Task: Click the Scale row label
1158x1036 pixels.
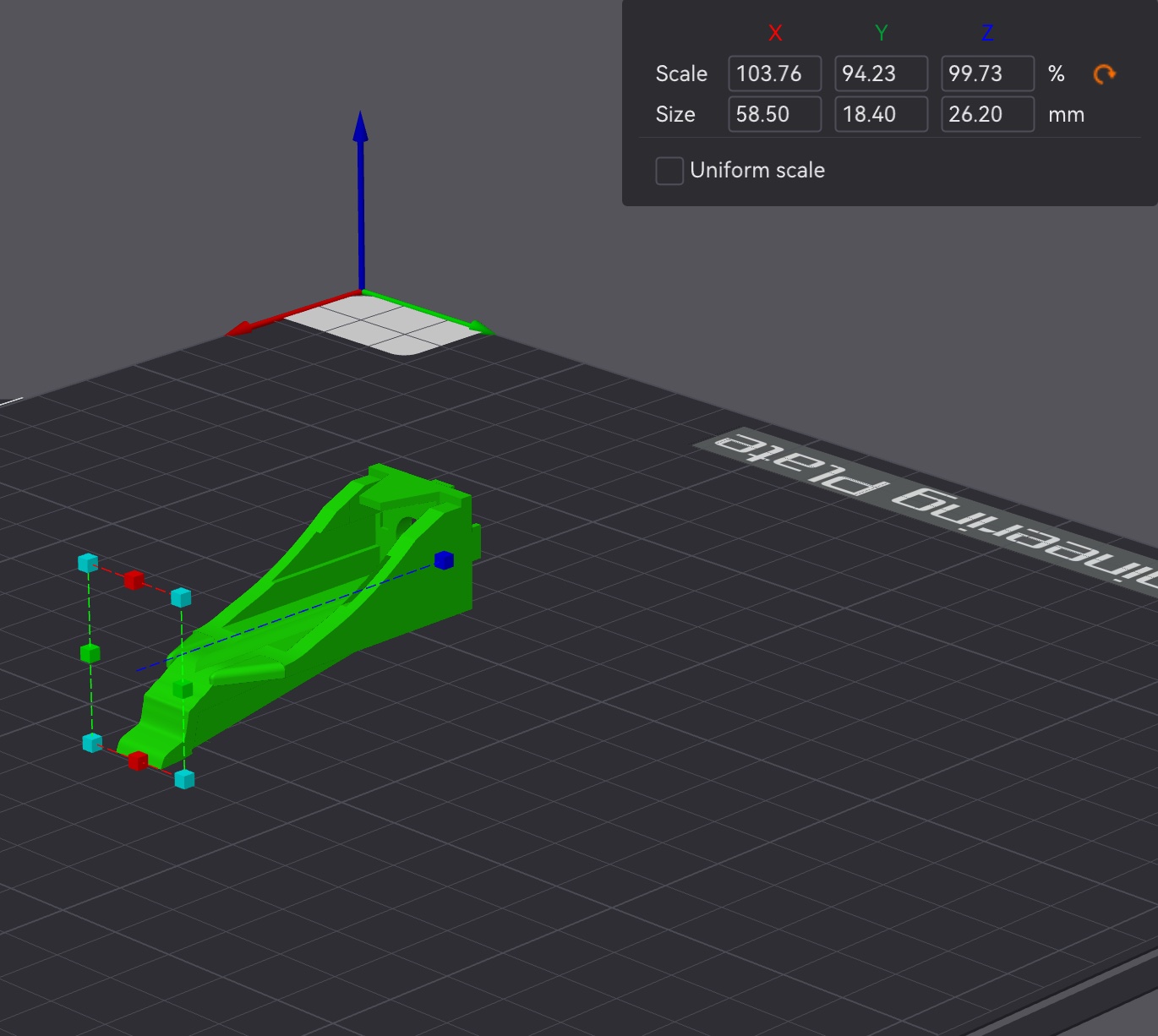Action: pos(681,74)
